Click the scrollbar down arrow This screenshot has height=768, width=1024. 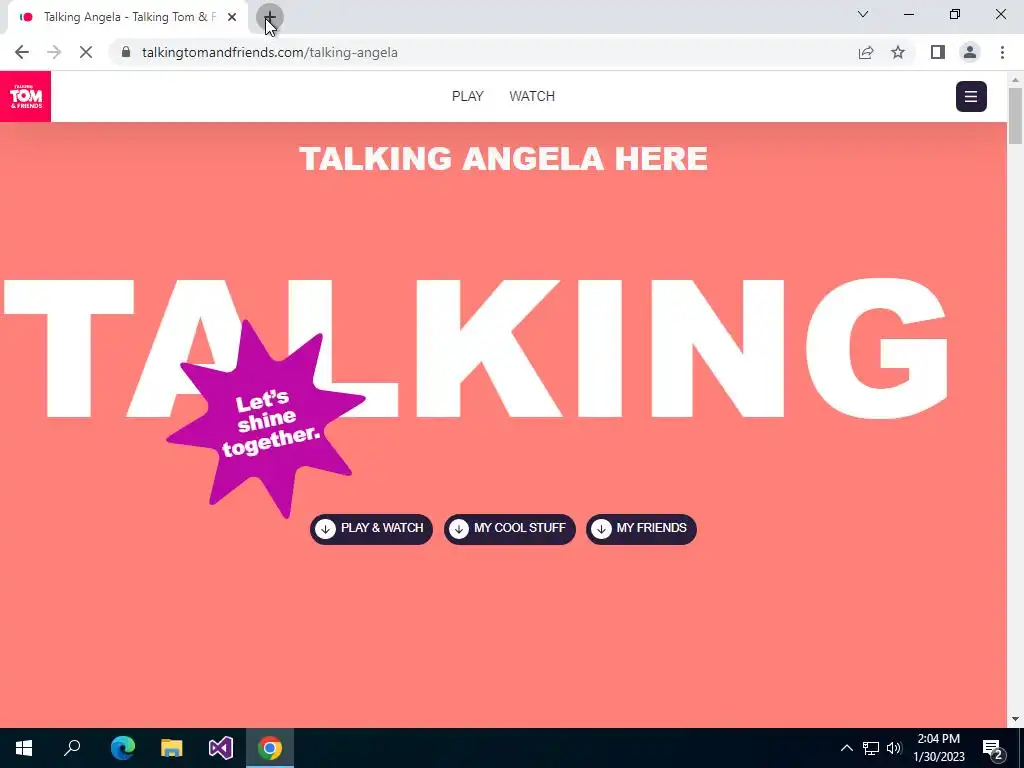[x=1015, y=720]
